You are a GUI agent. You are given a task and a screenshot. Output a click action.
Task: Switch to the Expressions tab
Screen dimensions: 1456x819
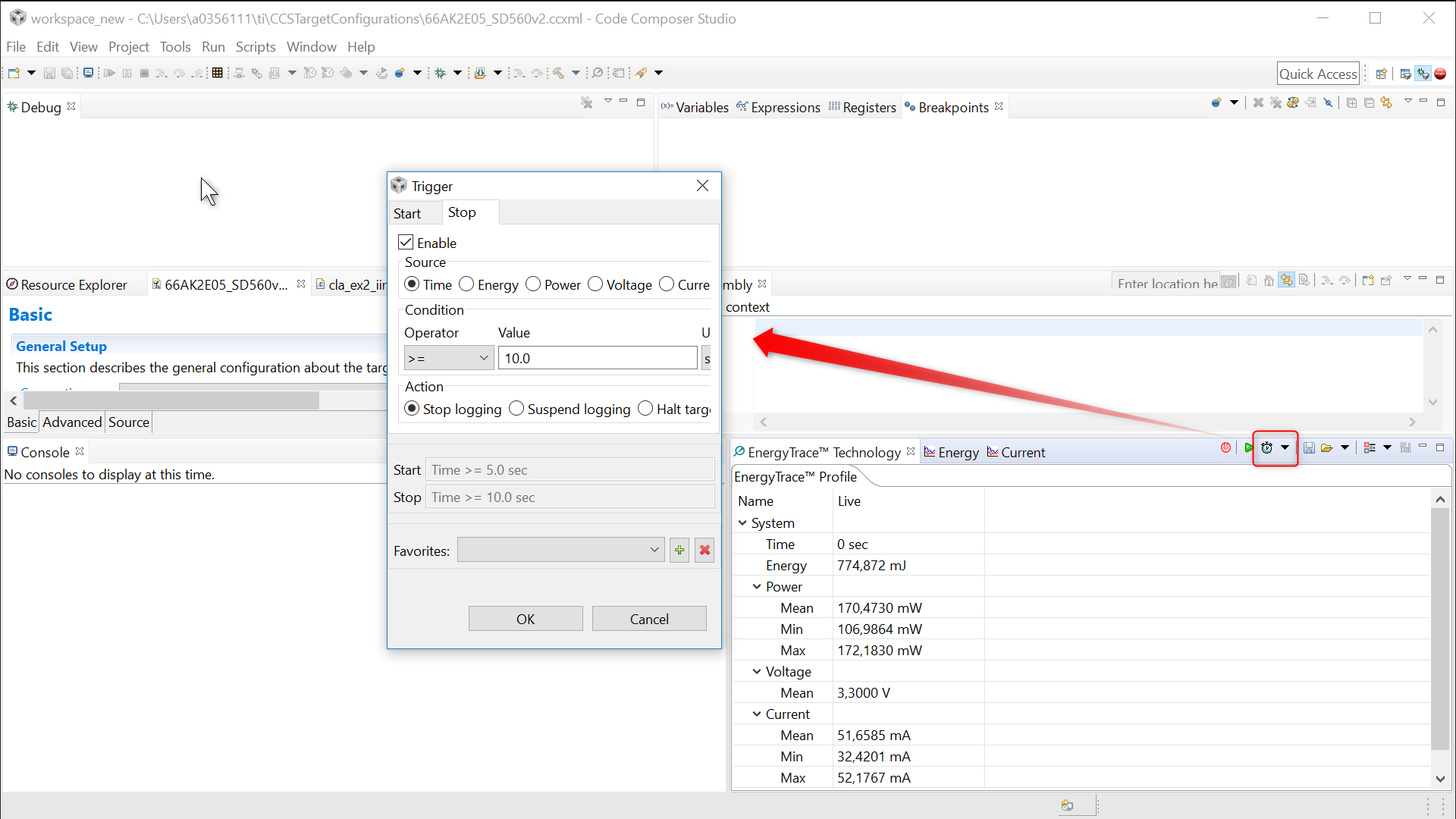[x=779, y=108]
